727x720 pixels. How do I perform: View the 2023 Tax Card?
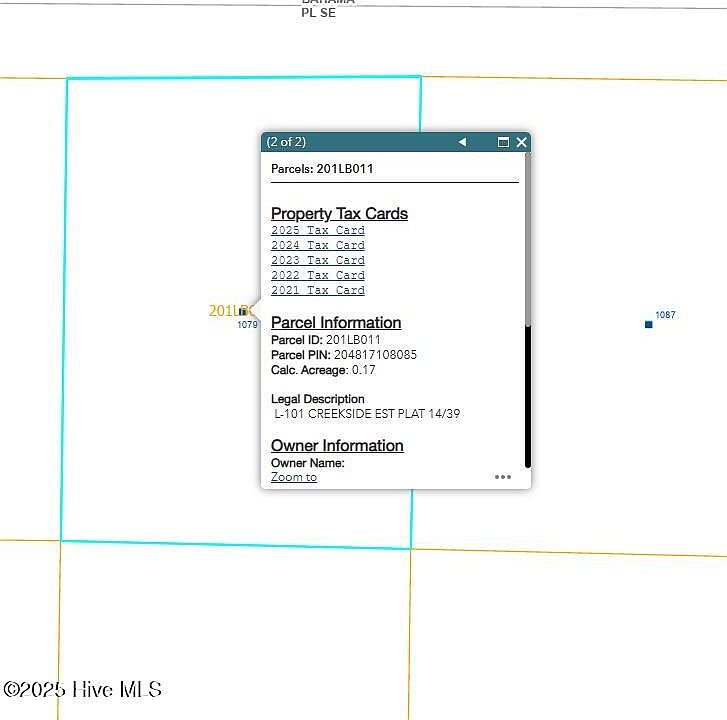point(317,260)
